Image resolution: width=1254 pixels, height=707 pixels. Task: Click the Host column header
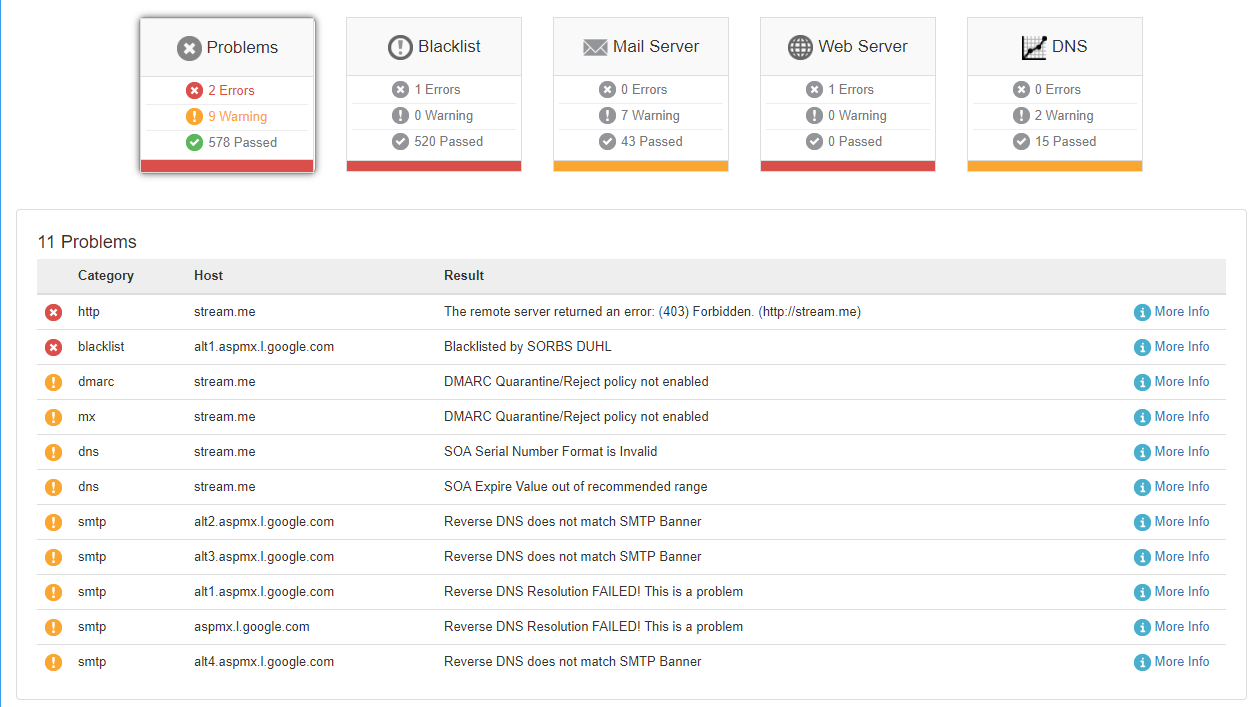tap(209, 276)
